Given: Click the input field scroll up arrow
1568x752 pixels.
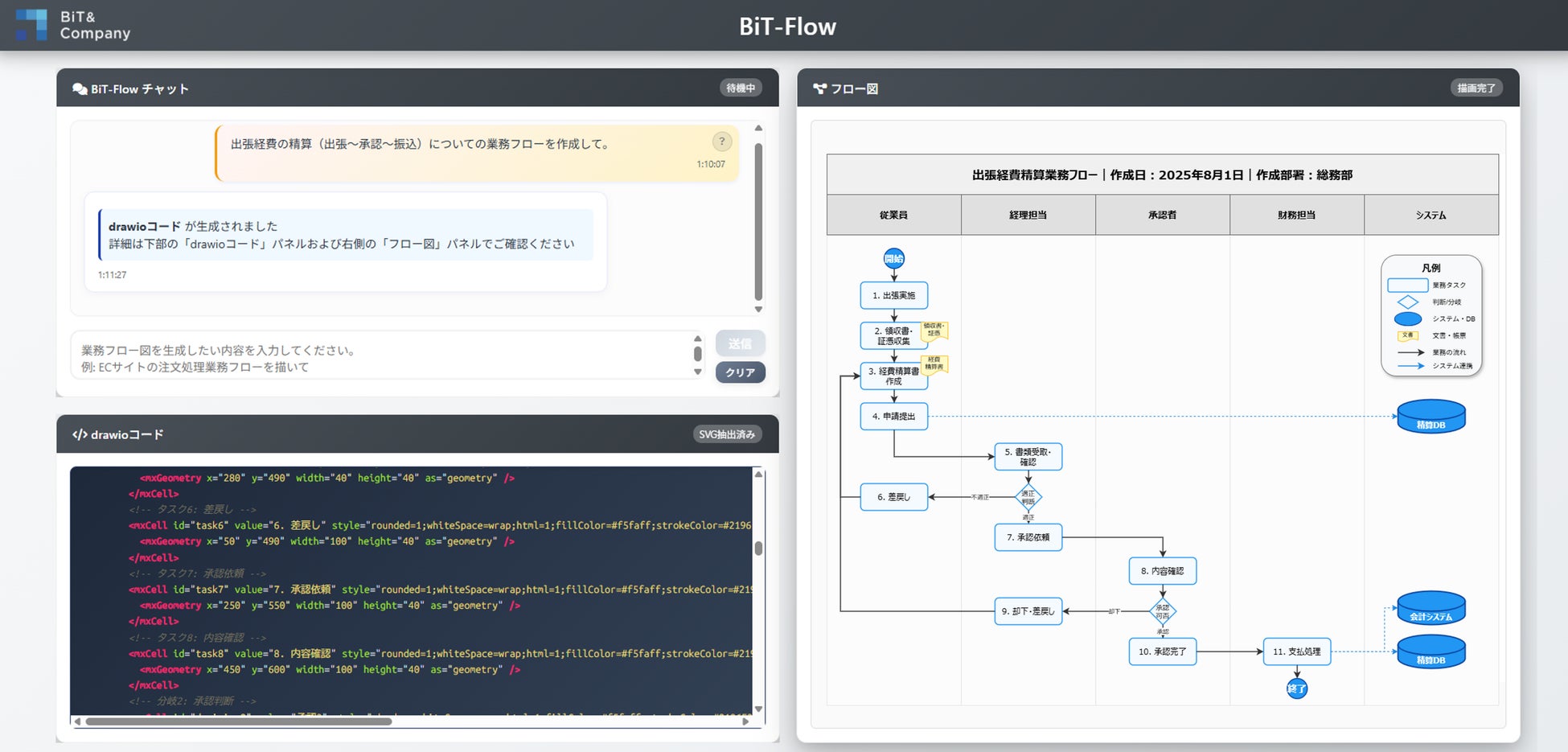Looking at the screenshot, I should tap(698, 339).
